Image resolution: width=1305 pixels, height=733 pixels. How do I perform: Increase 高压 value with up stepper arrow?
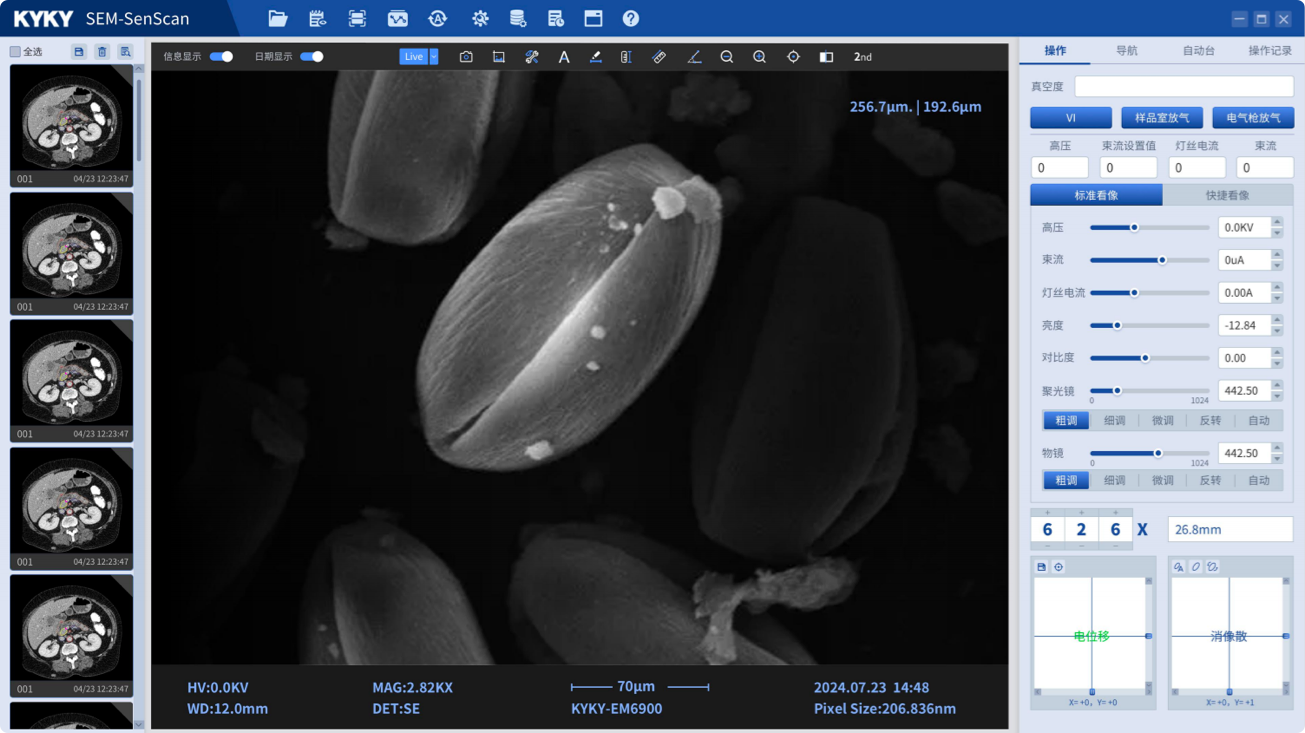click(x=1277, y=222)
